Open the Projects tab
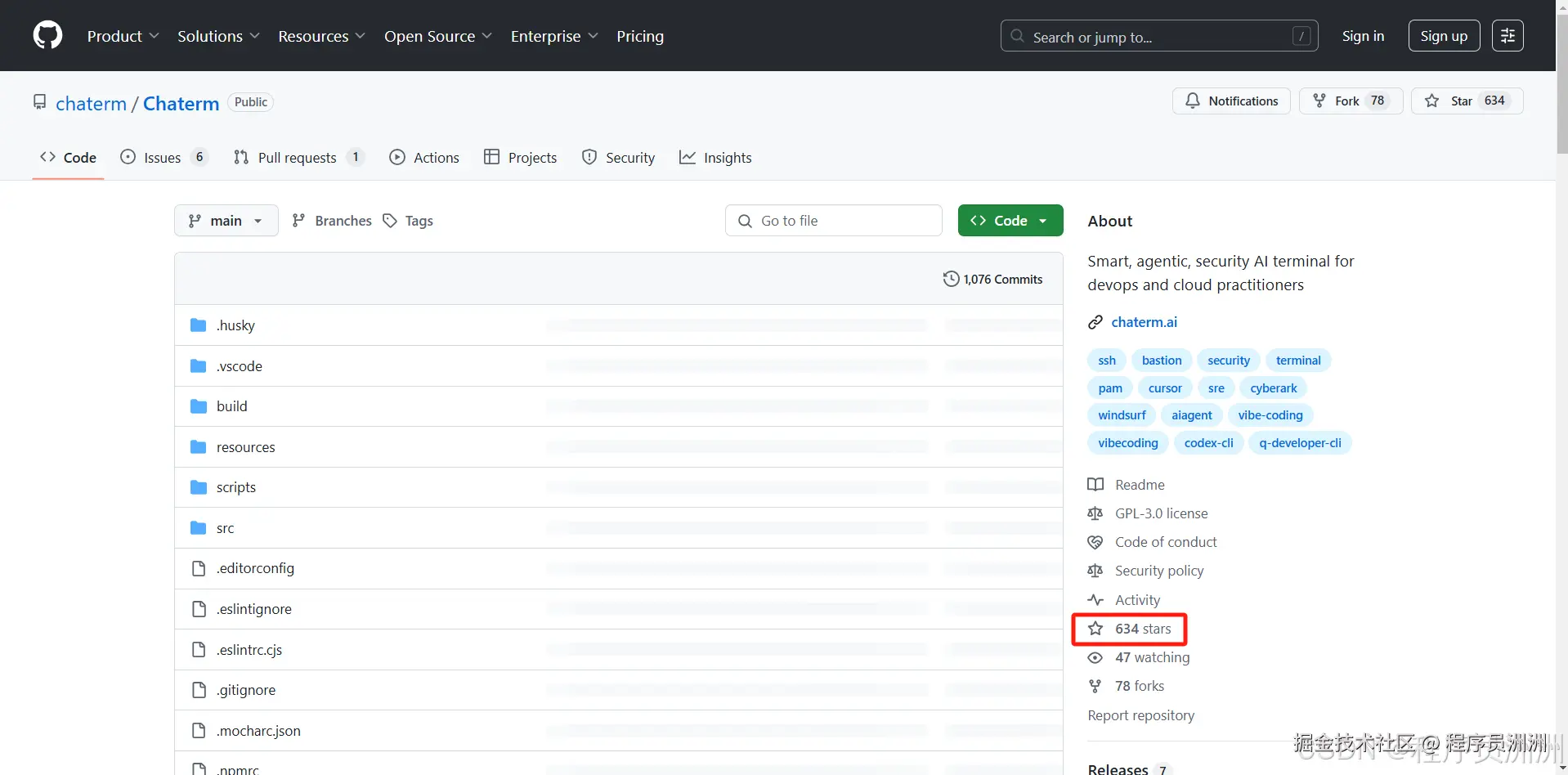Image resolution: width=1568 pixels, height=775 pixels. [520, 158]
